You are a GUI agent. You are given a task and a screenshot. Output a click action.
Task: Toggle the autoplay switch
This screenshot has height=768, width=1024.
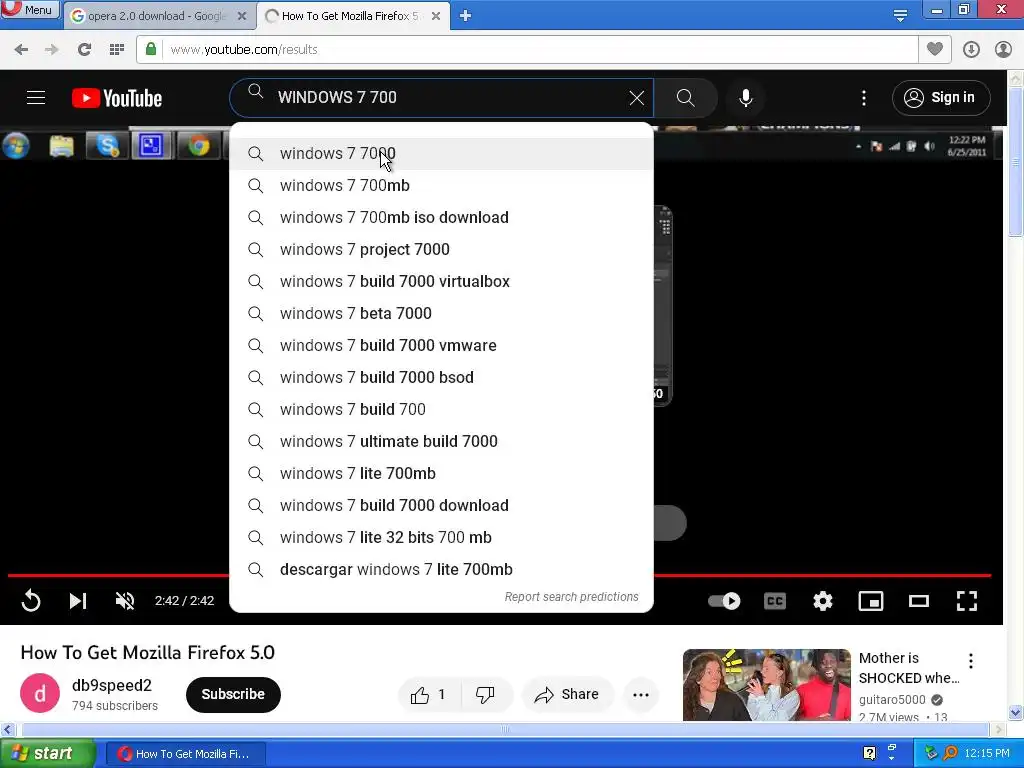(x=724, y=601)
